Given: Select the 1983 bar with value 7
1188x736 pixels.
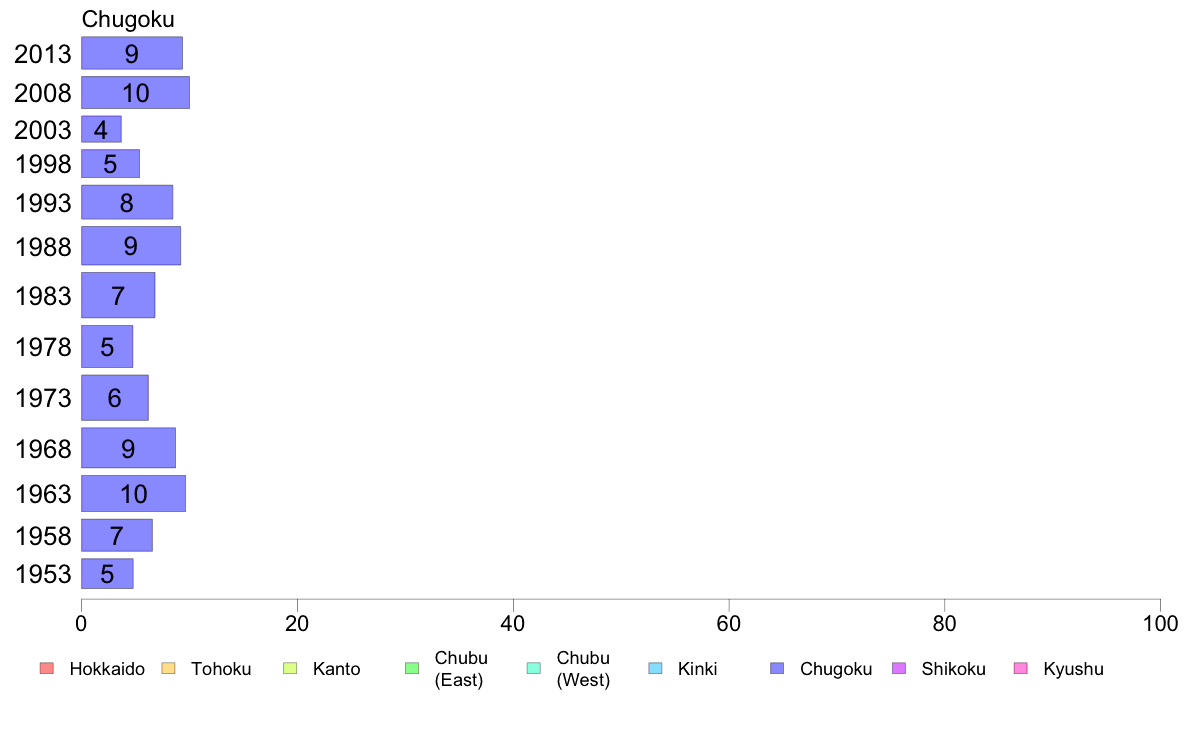Looking at the screenshot, I should pos(118,295).
